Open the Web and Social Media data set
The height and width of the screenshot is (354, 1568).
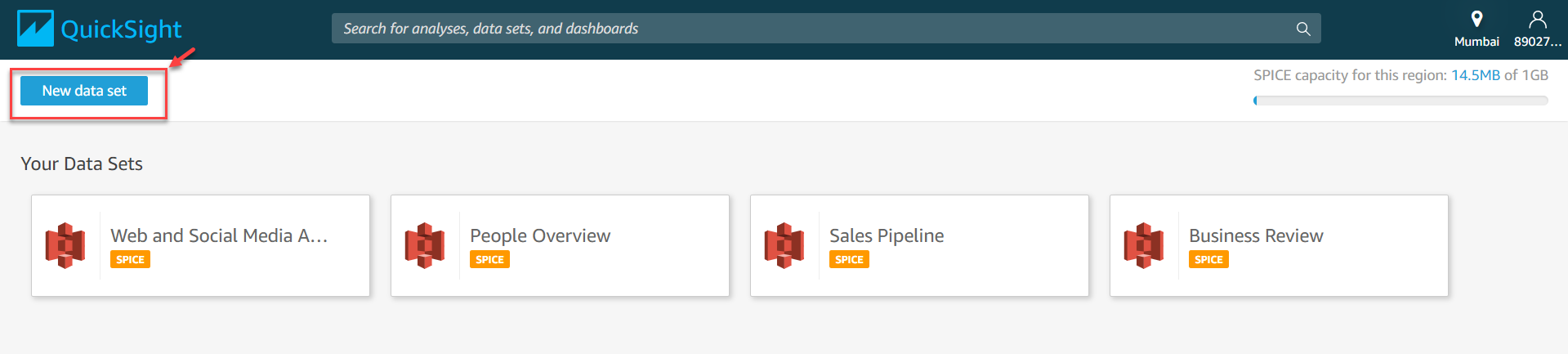[219, 235]
